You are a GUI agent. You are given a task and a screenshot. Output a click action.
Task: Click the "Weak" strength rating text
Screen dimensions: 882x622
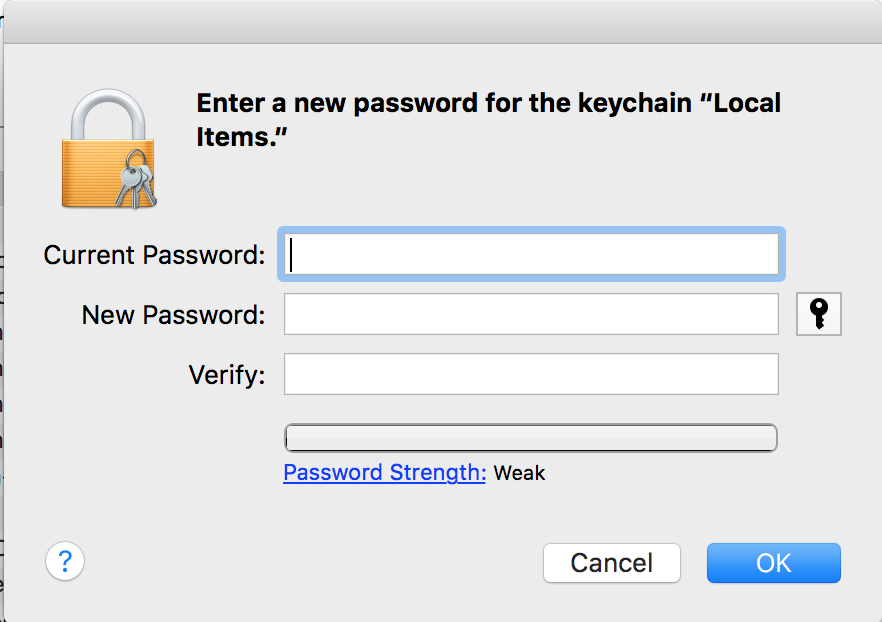520,473
